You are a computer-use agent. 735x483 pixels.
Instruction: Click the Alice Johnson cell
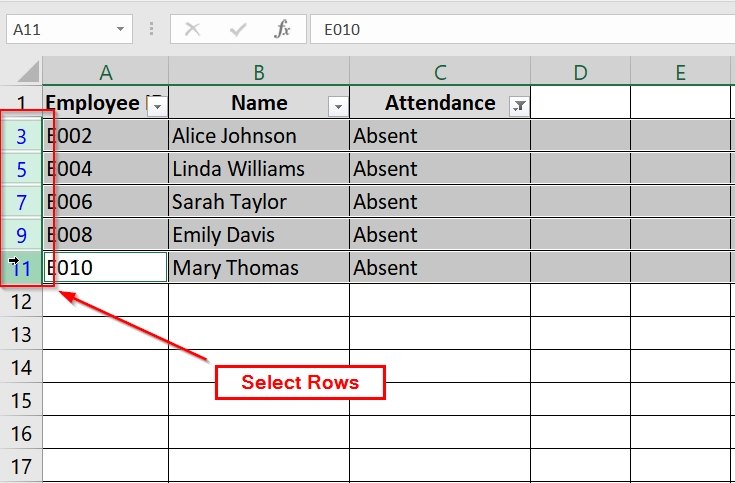[259, 136]
